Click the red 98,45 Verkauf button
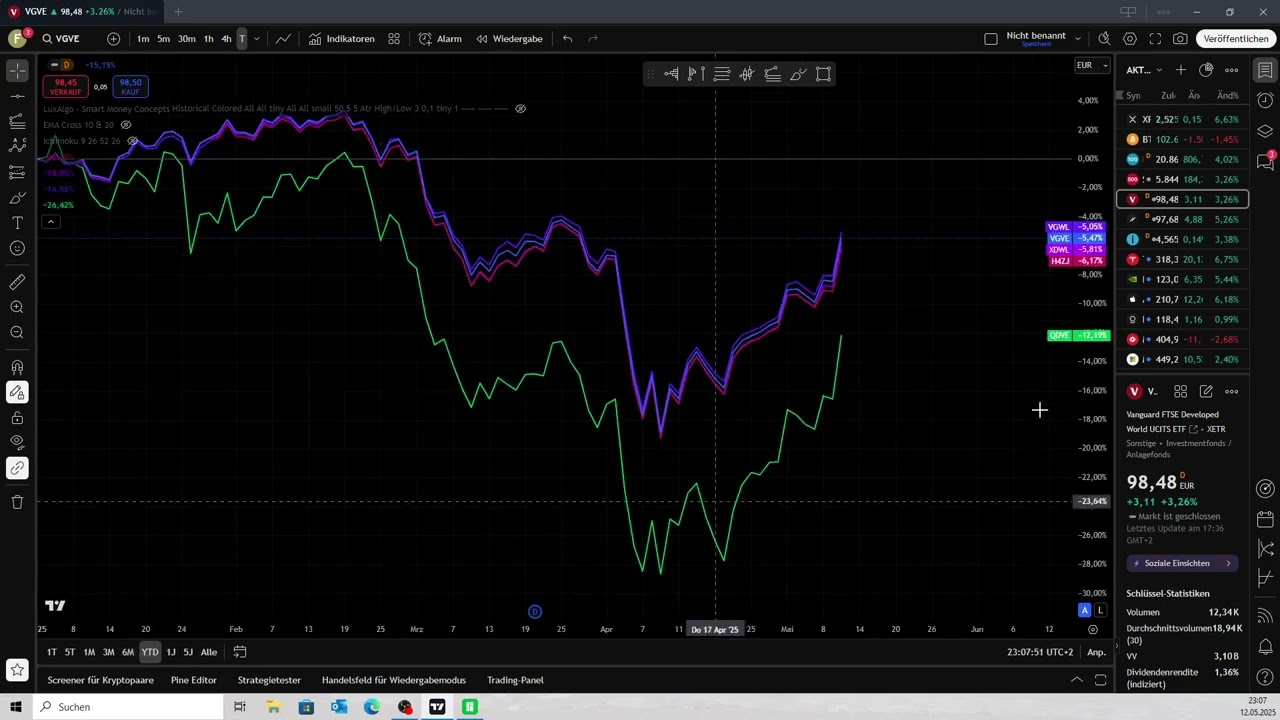The image size is (1280, 720). point(66,87)
